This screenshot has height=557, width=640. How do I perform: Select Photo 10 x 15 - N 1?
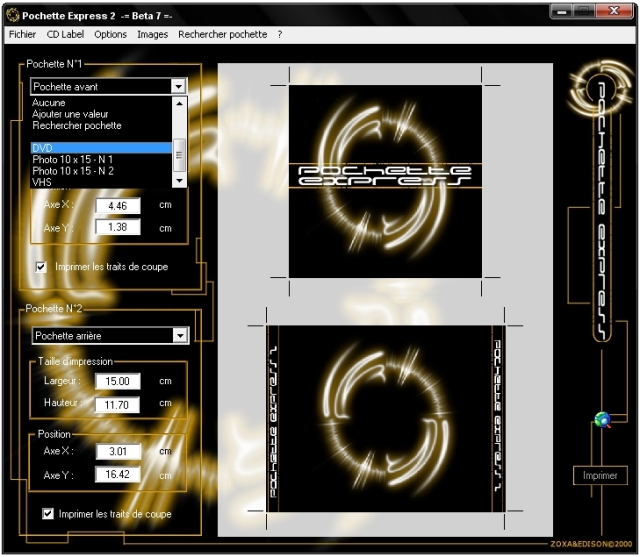[x=101, y=159]
